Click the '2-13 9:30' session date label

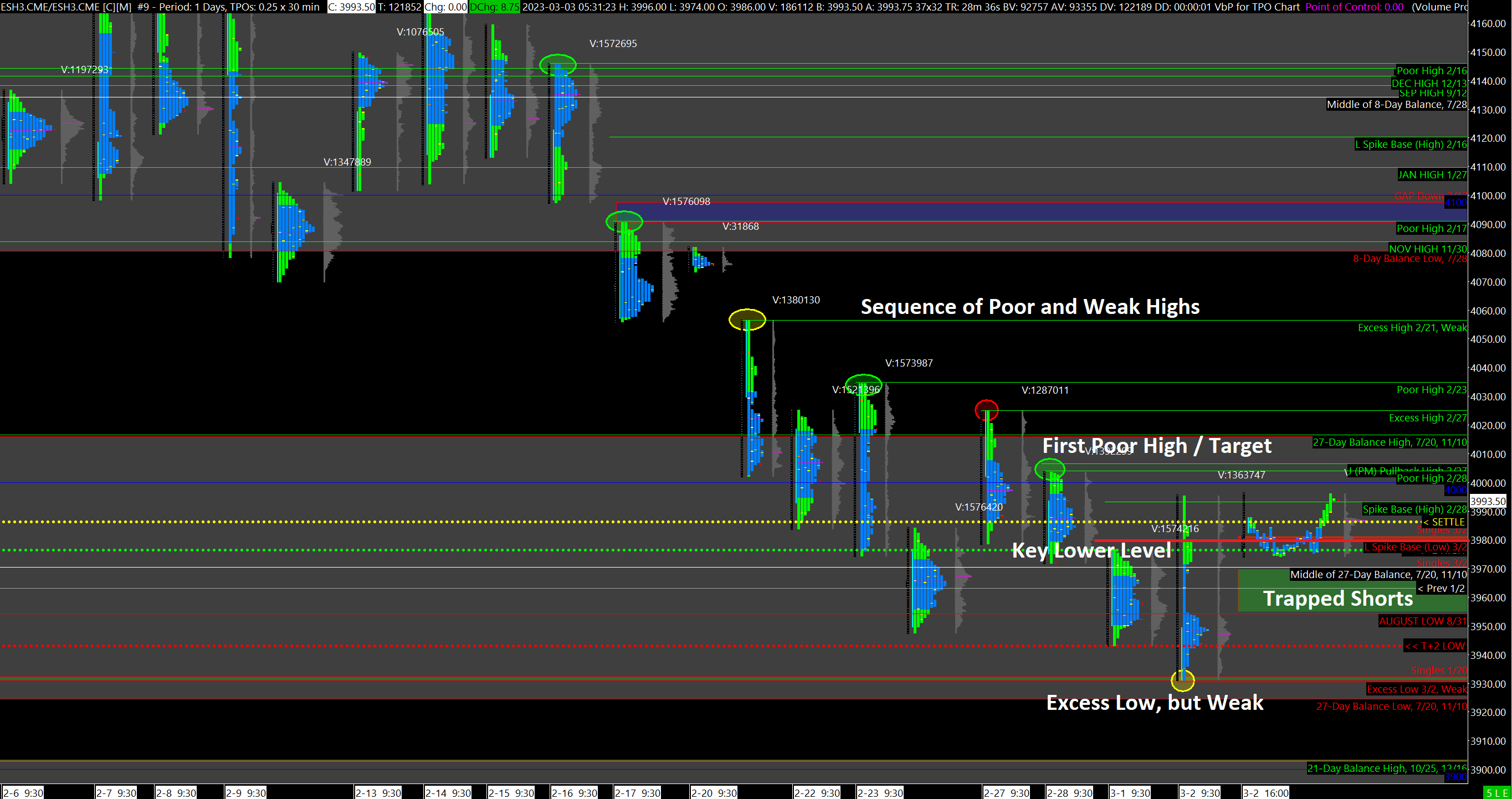point(378,793)
